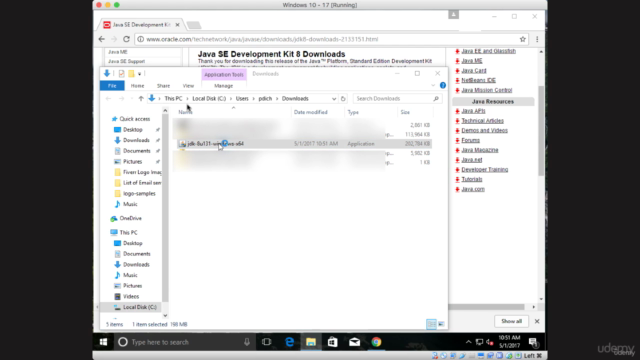Open Chrome's three-dot menu
Screen dimensions: 640x360
tap(537, 39)
